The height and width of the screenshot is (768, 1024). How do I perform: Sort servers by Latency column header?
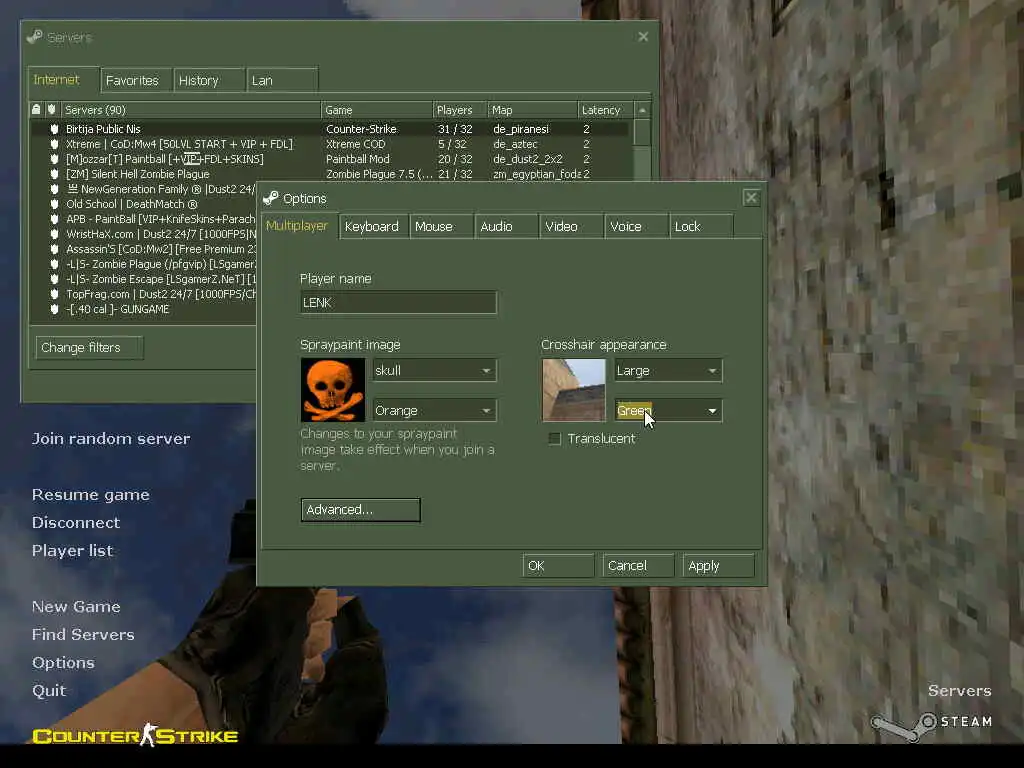pos(605,110)
